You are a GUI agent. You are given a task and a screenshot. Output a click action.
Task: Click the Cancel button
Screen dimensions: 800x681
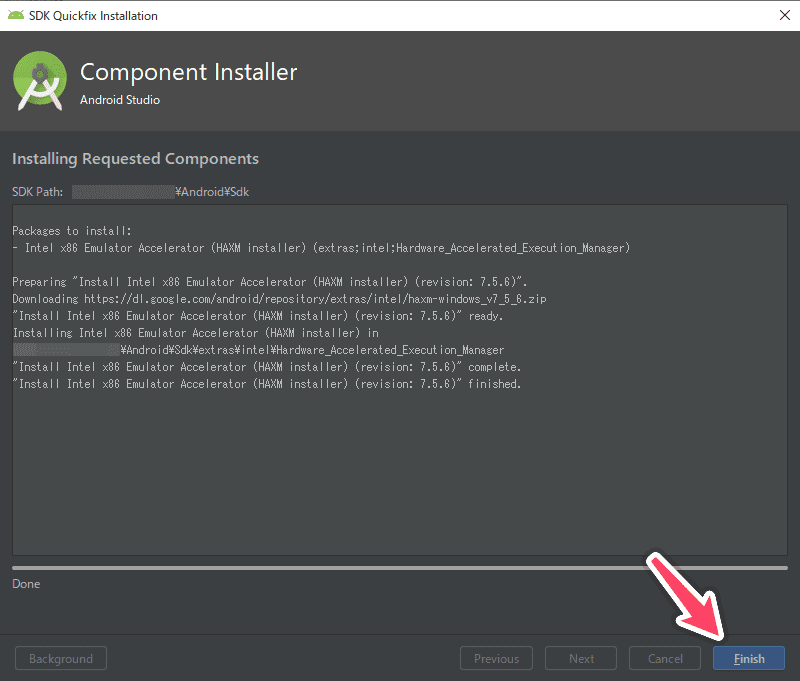[x=665, y=659]
